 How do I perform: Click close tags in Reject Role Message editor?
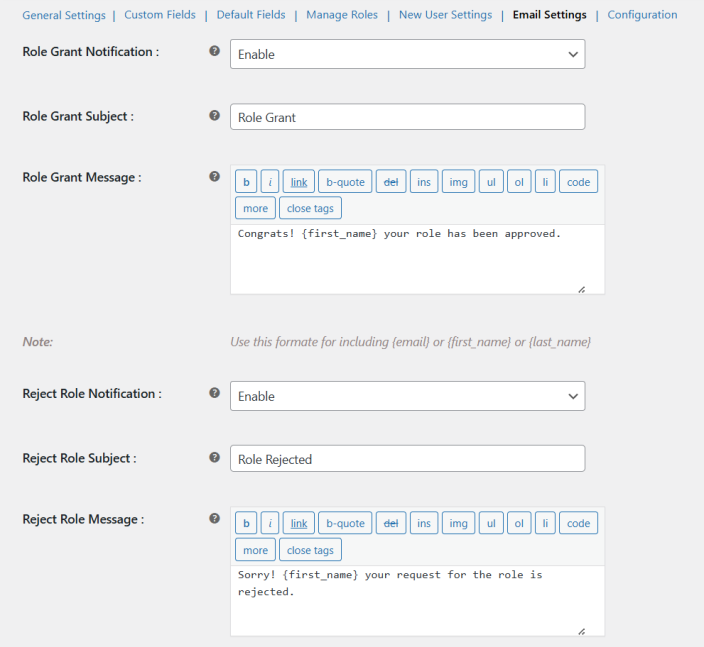click(310, 550)
